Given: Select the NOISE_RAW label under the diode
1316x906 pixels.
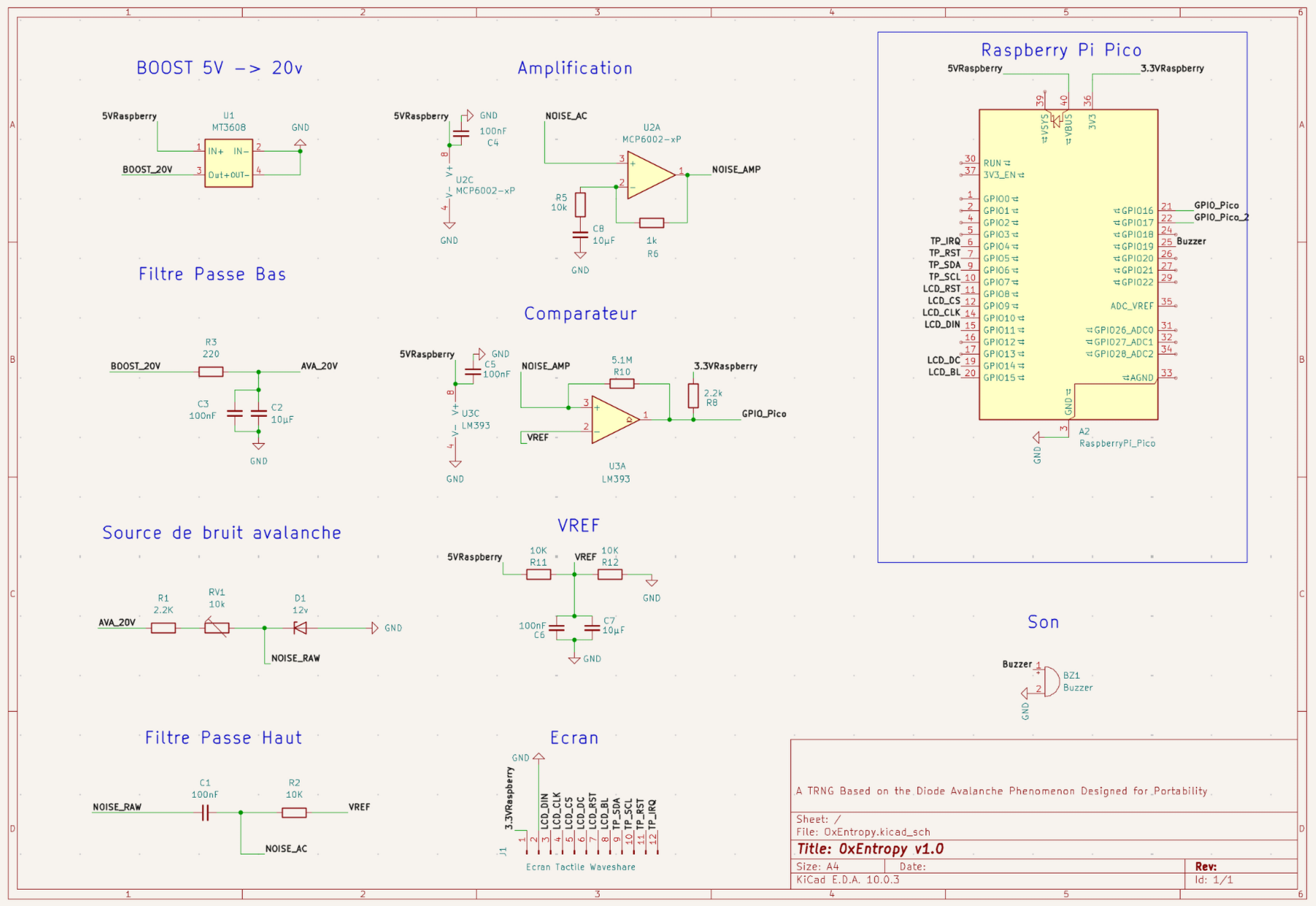Looking at the screenshot, I should click(296, 658).
